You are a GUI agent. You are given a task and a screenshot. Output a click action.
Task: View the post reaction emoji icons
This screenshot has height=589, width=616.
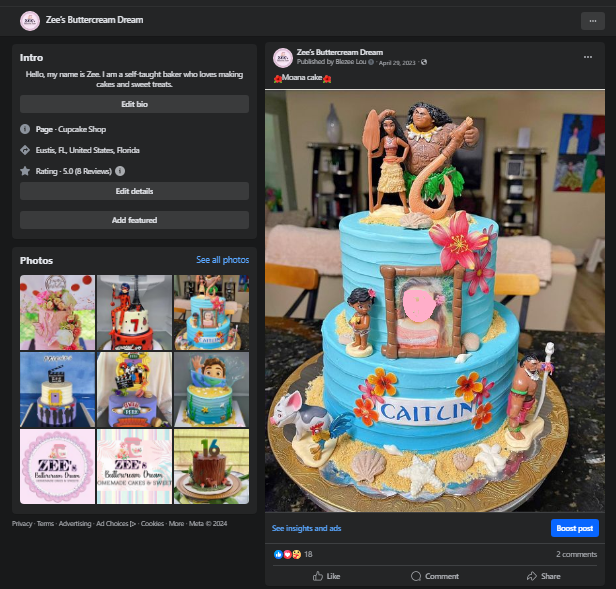287,554
